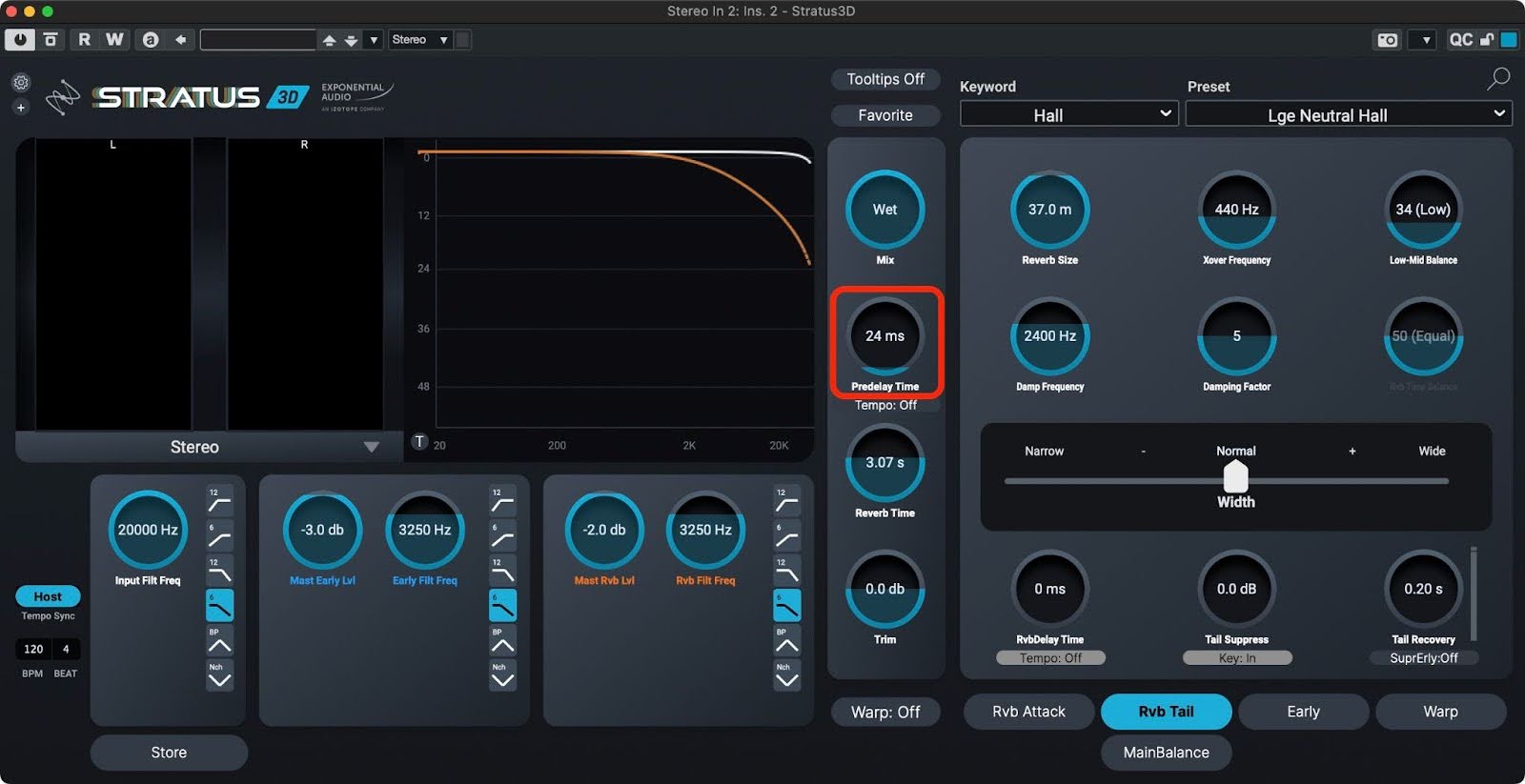The height and width of the screenshot is (784, 1525).
Task: Click the Wet Mix knob
Action: coord(884,210)
